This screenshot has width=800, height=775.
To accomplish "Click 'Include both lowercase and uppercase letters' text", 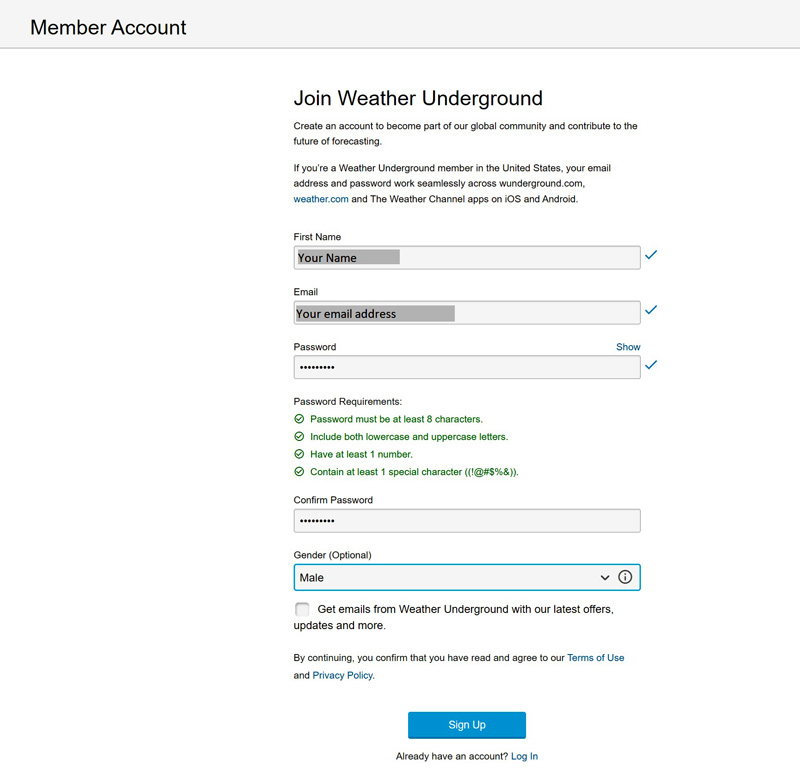I will [x=409, y=437].
